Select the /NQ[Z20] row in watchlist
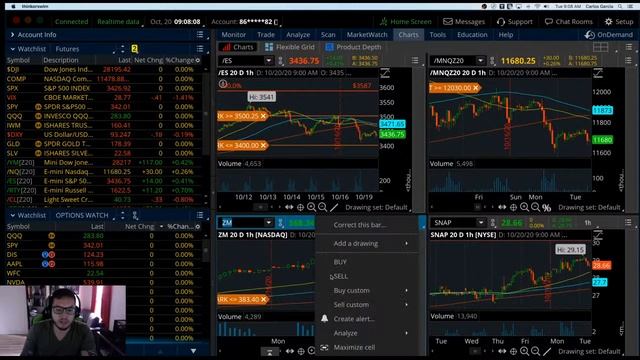Screen dimensions: 640x360 pyautogui.click(x=104, y=172)
